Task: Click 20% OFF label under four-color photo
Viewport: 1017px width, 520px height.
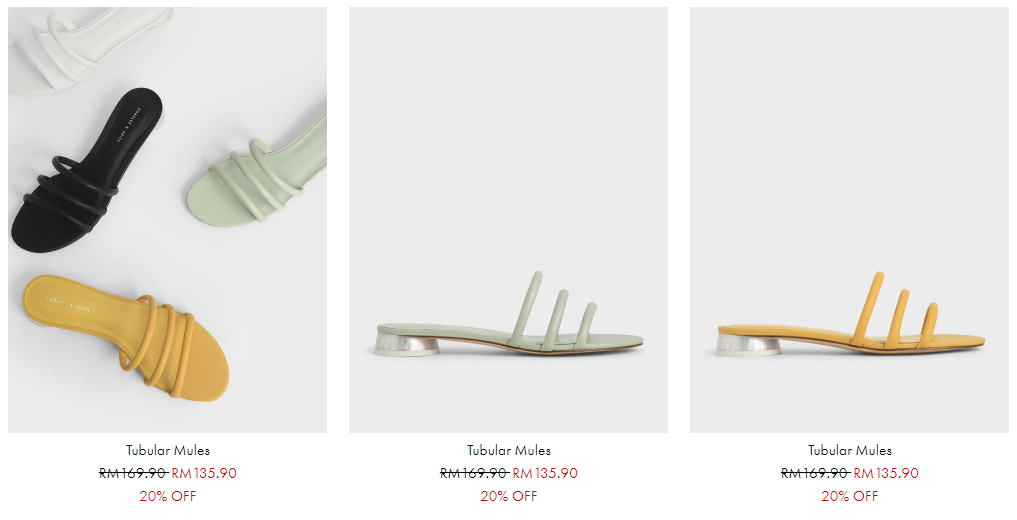Action: click(168, 496)
